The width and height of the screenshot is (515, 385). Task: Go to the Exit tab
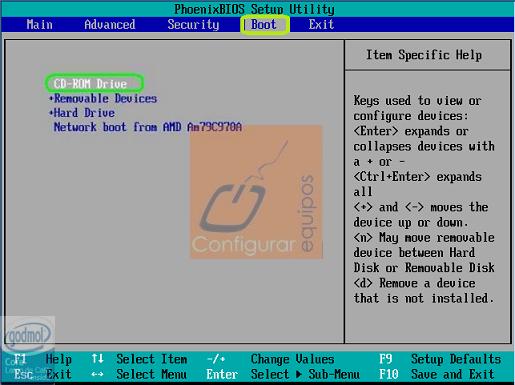(x=321, y=24)
